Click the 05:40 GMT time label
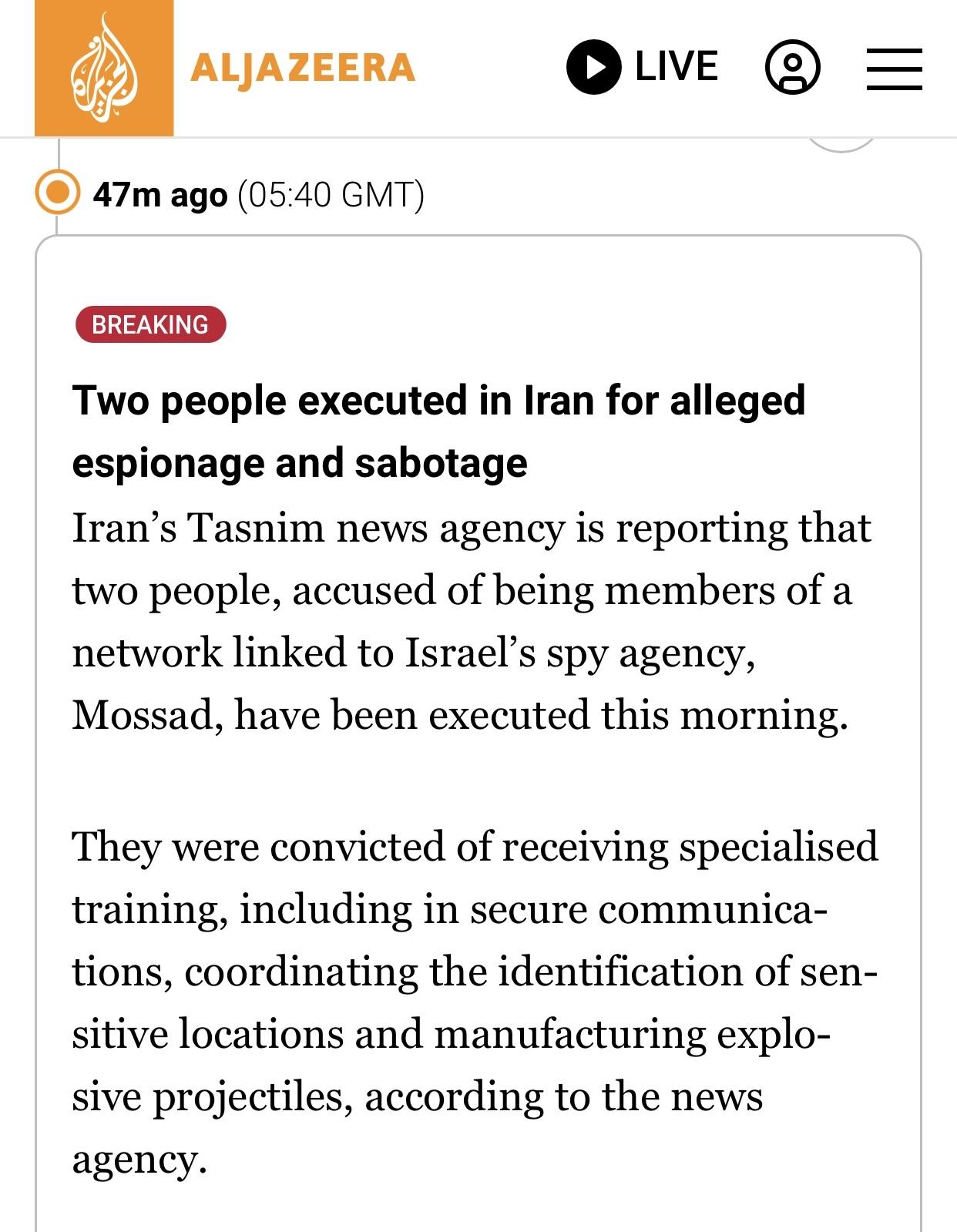 [x=331, y=195]
